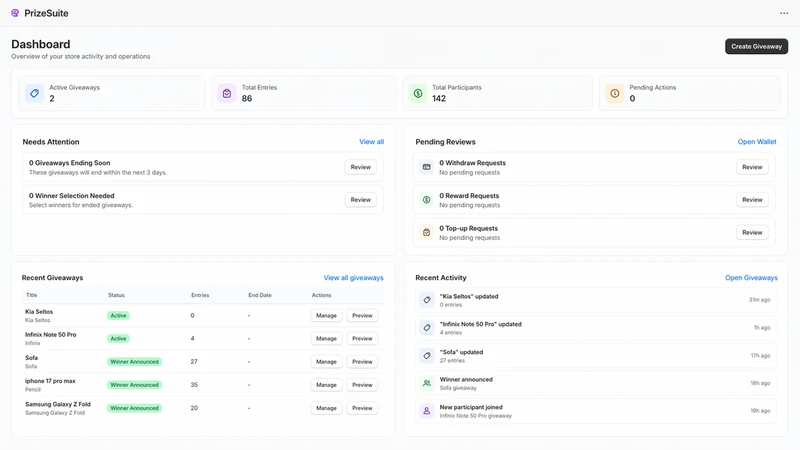Preview the Infinix Note 50 Pro giveaway

pos(362,339)
